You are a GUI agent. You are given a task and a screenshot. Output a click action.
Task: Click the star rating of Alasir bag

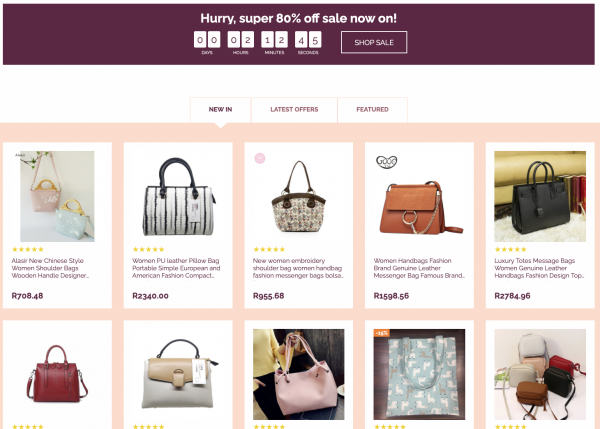(28, 250)
